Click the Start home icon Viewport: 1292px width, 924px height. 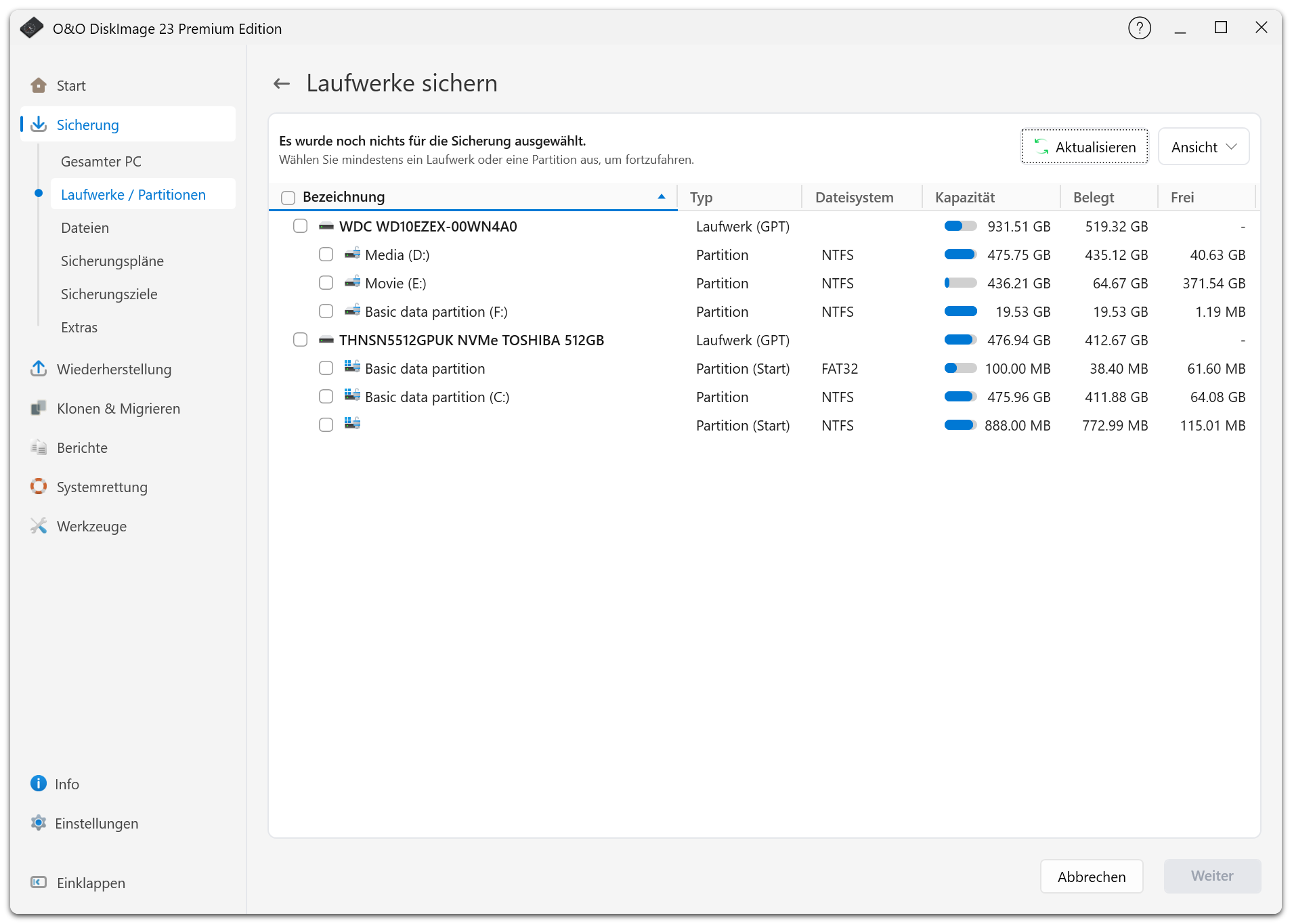pyautogui.click(x=39, y=85)
